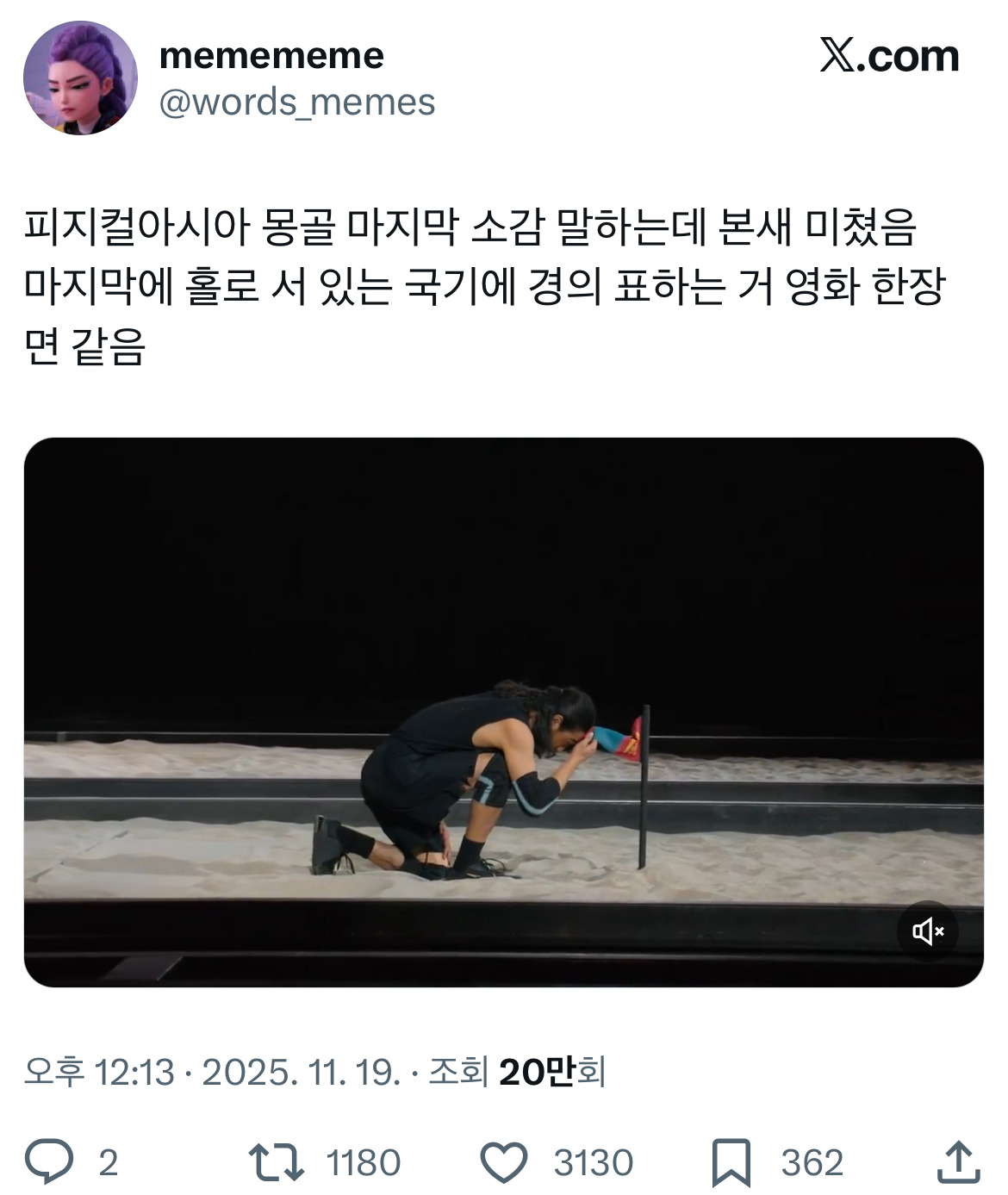This screenshot has height=1195, width=1008.
Task: Play the kneeling athlete video
Action: click(x=503, y=713)
